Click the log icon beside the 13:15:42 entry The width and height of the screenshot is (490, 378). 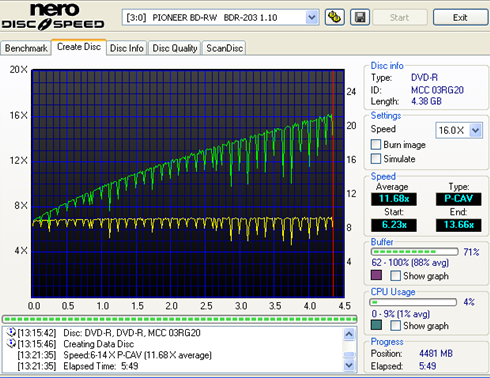11,332
